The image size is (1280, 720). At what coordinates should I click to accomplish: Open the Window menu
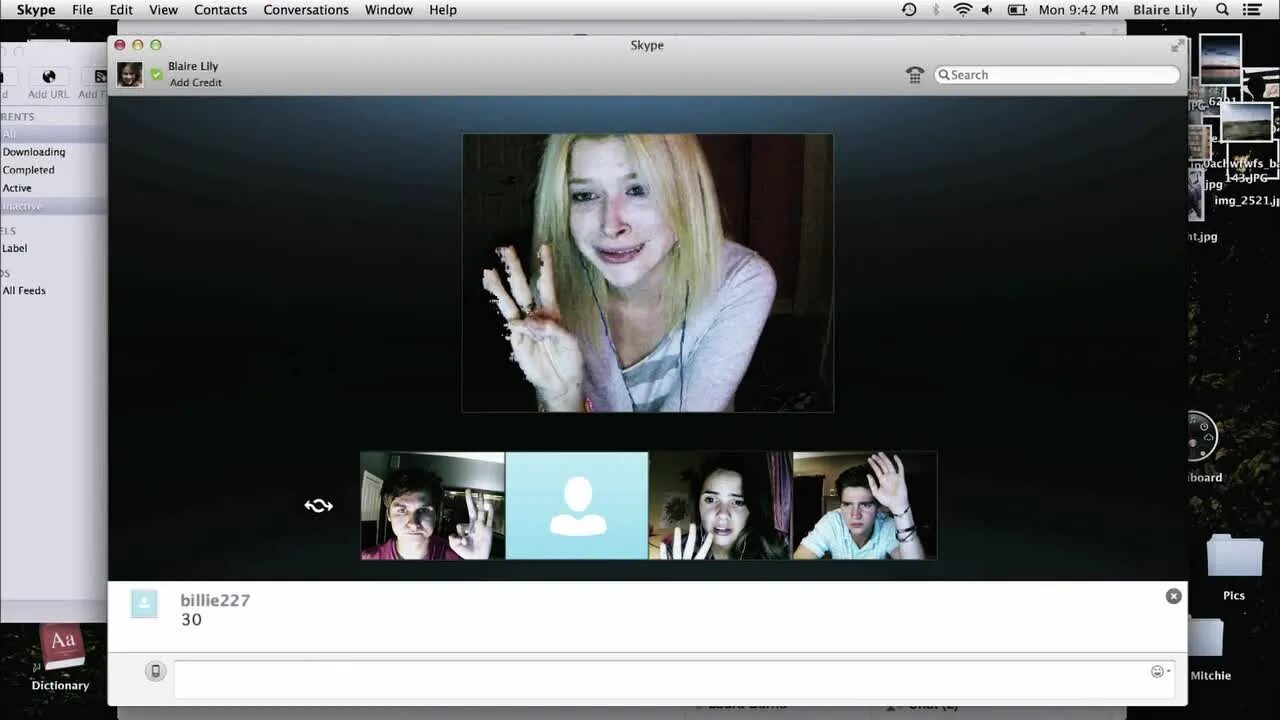coord(389,10)
